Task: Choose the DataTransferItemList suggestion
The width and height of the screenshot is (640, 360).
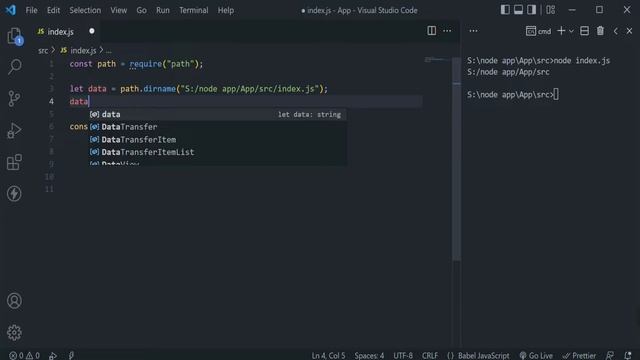Action: pyautogui.click(x=218, y=152)
